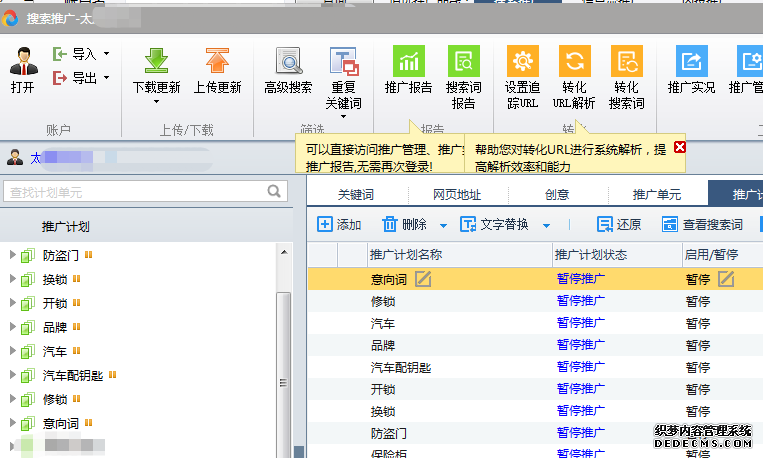The image size is (763, 458).
Task: Close the yellow tooltip with red X
Action: point(680,147)
